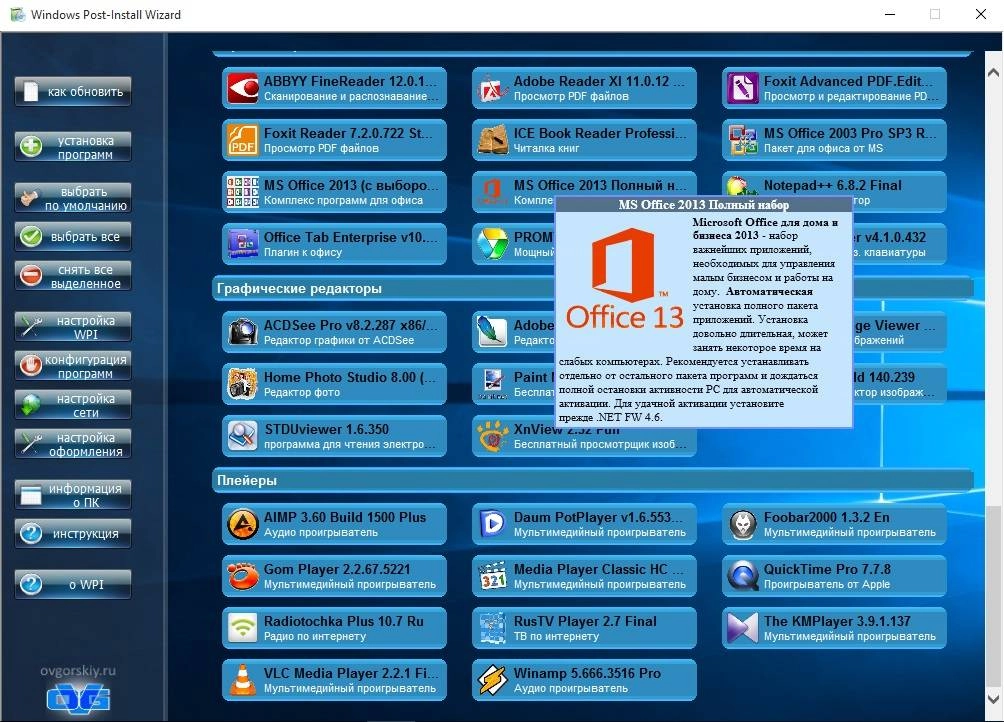Click the AIMP player icon
Image resolution: width=1004 pixels, height=722 pixels.
[x=242, y=524]
